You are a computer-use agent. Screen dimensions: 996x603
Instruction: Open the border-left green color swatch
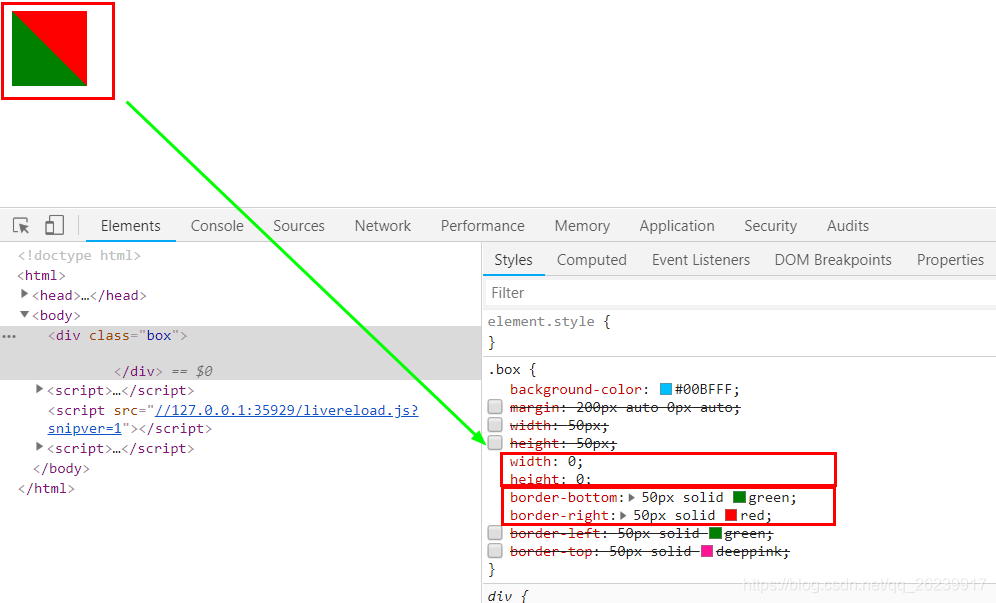[x=715, y=532]
